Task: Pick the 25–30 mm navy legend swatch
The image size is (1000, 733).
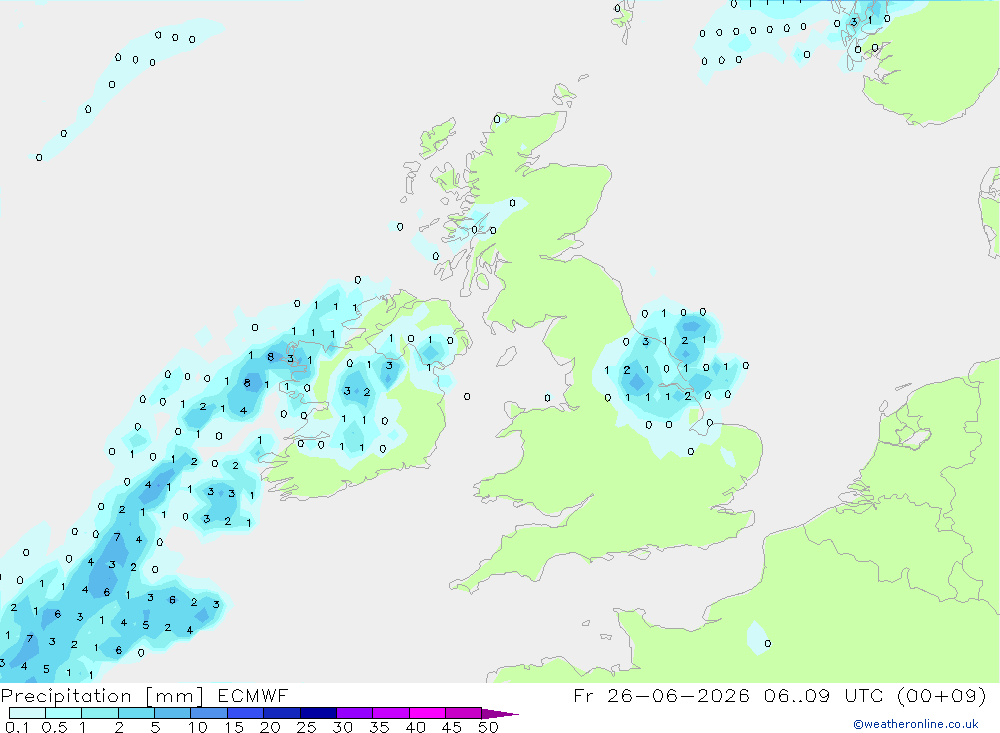Action: [x=318, y=713]
